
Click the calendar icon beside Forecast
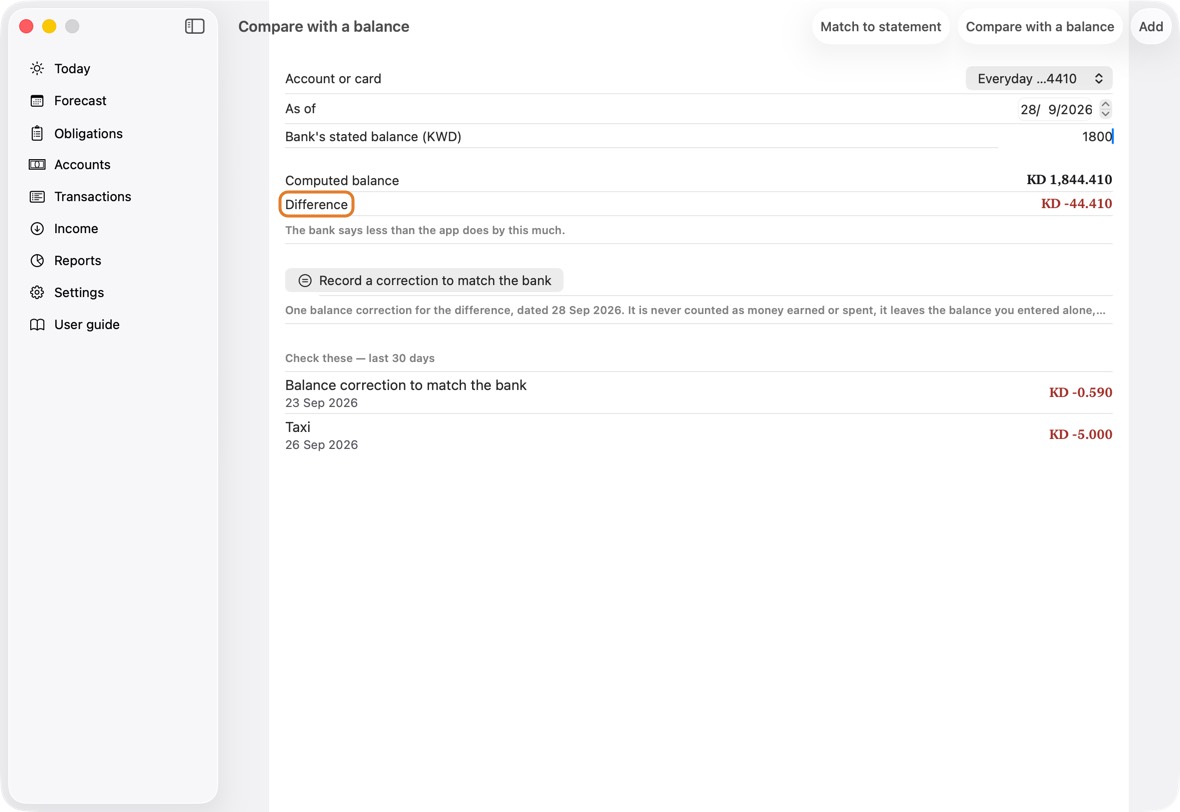[x=37, y=101]
